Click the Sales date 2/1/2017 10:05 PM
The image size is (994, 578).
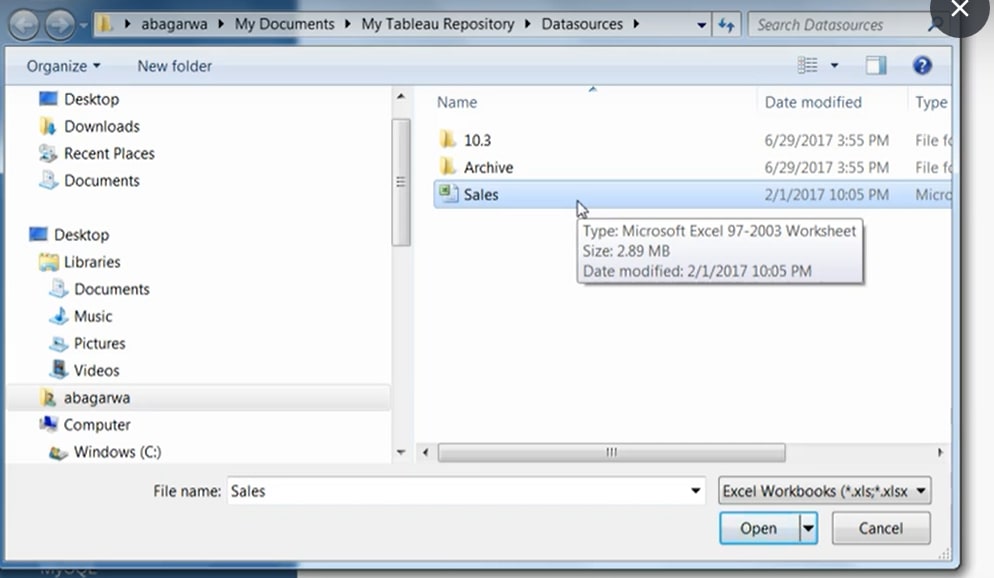[x=826, y=195]
